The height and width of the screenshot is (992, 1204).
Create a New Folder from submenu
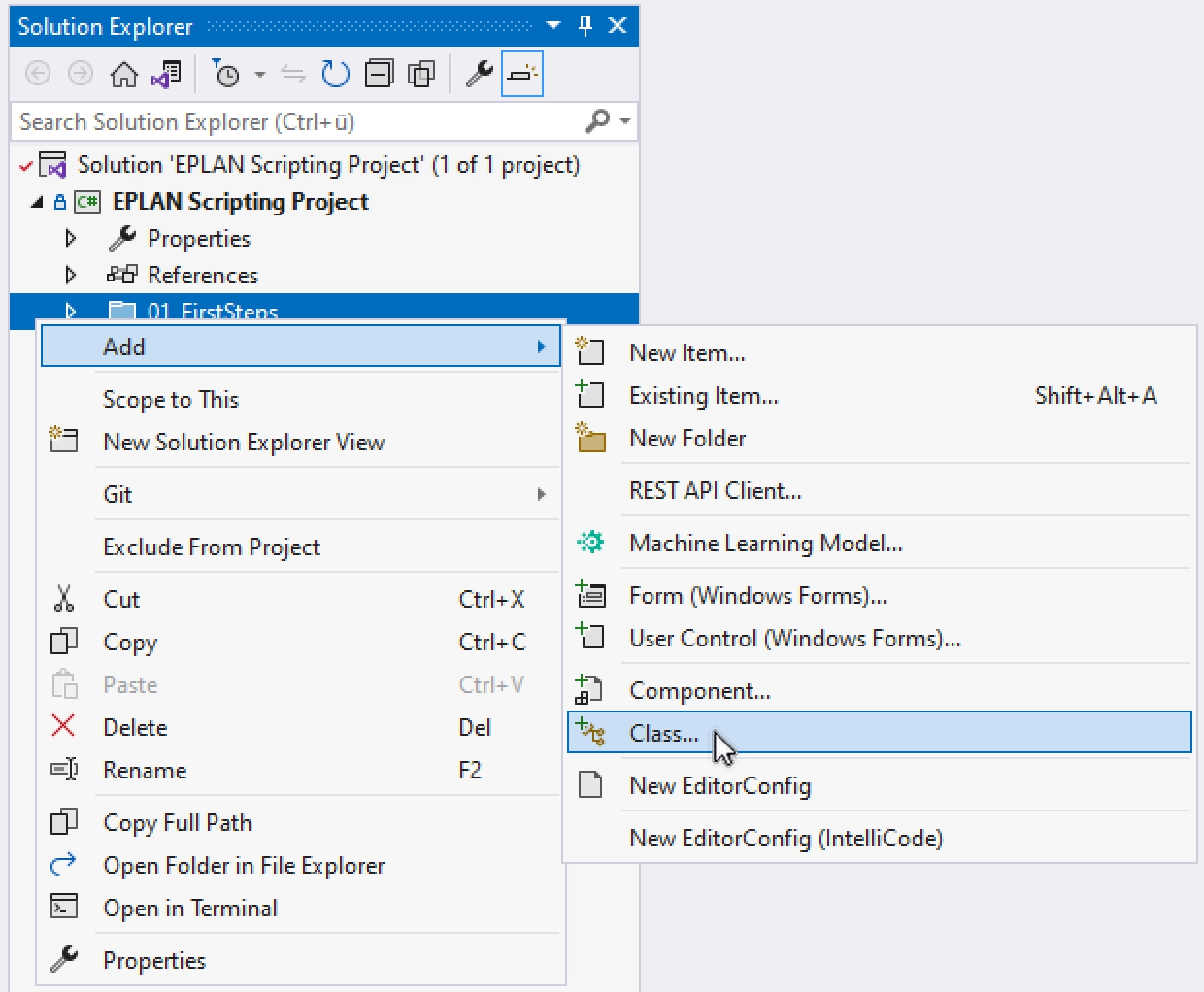(x=880, y=438)
